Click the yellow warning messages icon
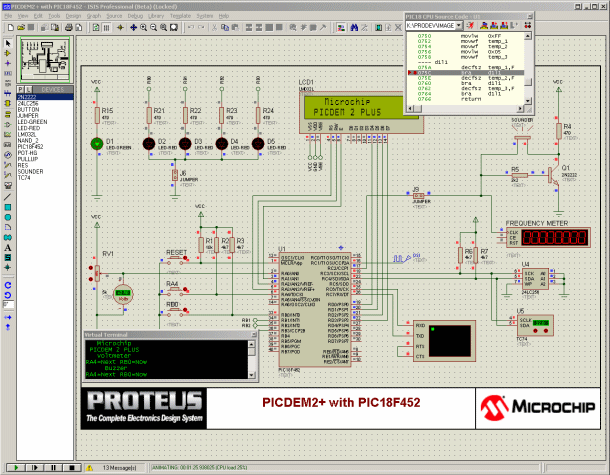The width and height of the screenshot is (610, 475). tap(89, 468)
